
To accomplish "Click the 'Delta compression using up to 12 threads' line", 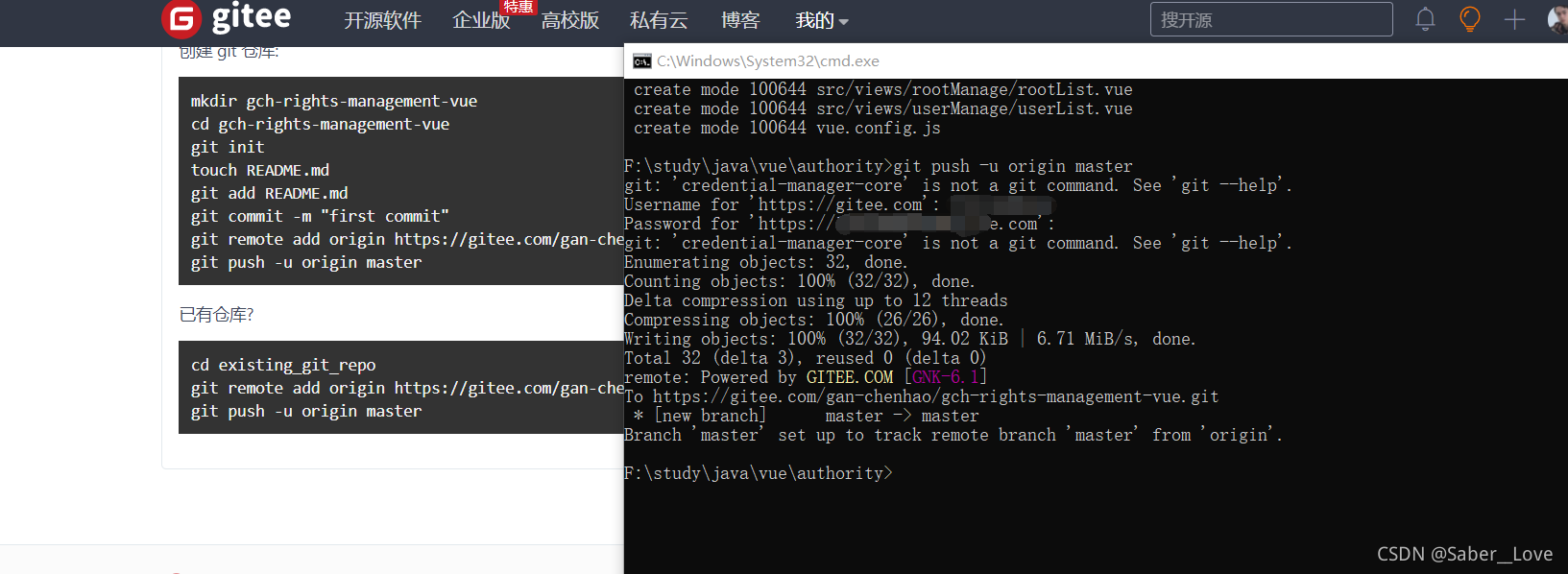I will coord(816,300).
